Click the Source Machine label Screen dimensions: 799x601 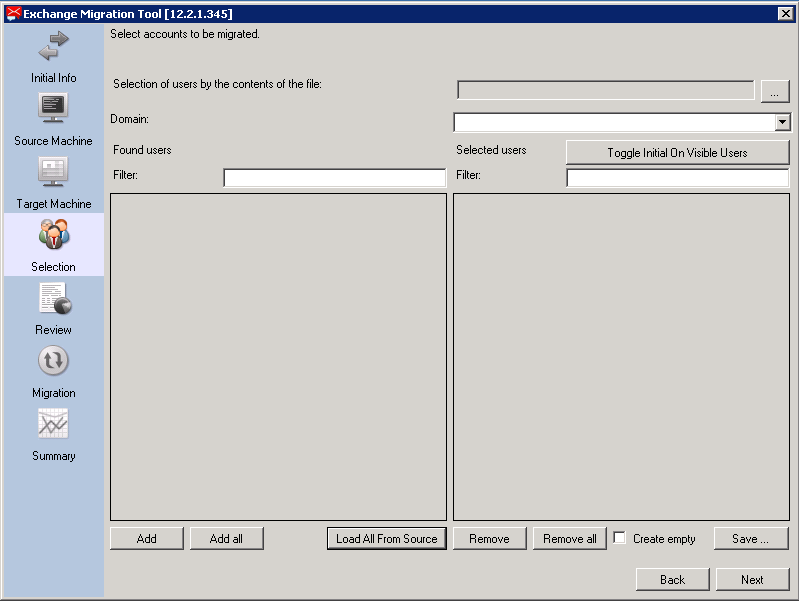click(54, 141)
